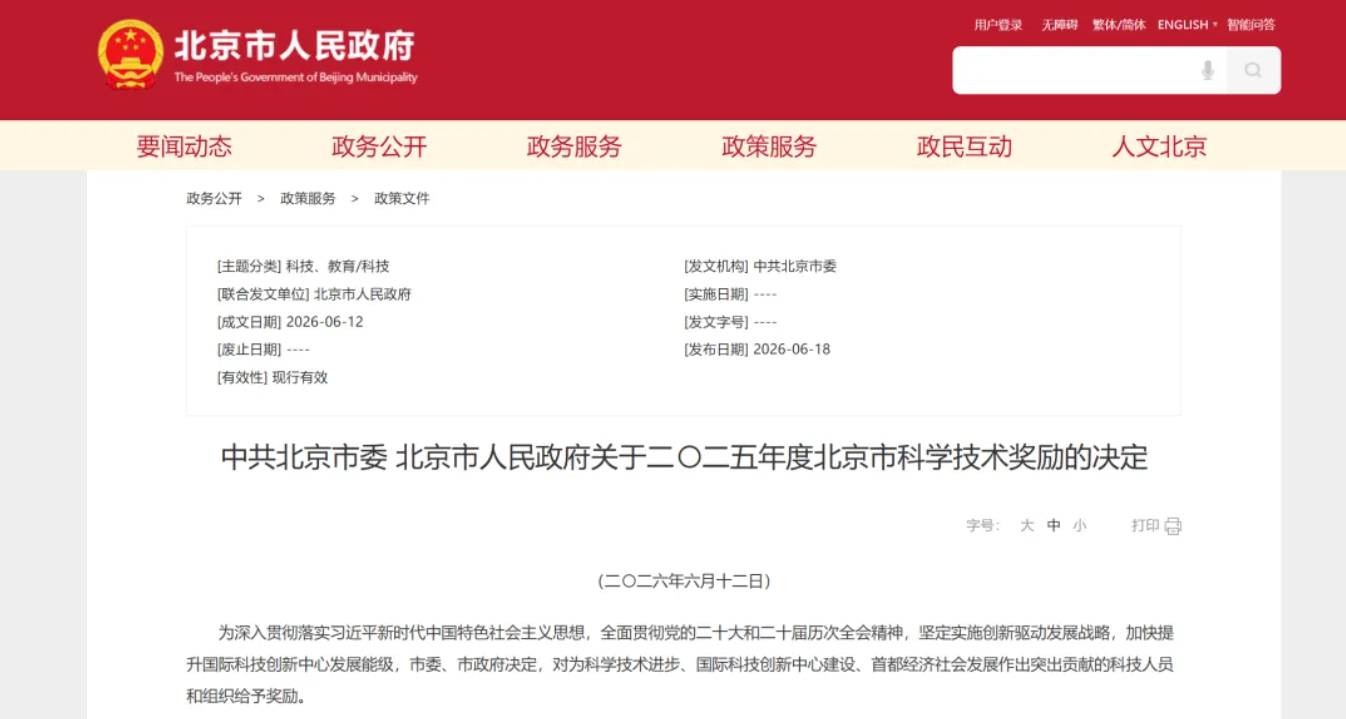
Task: Switch to 繁体/简体 character toggle
Action: (x=1119, y=25)
